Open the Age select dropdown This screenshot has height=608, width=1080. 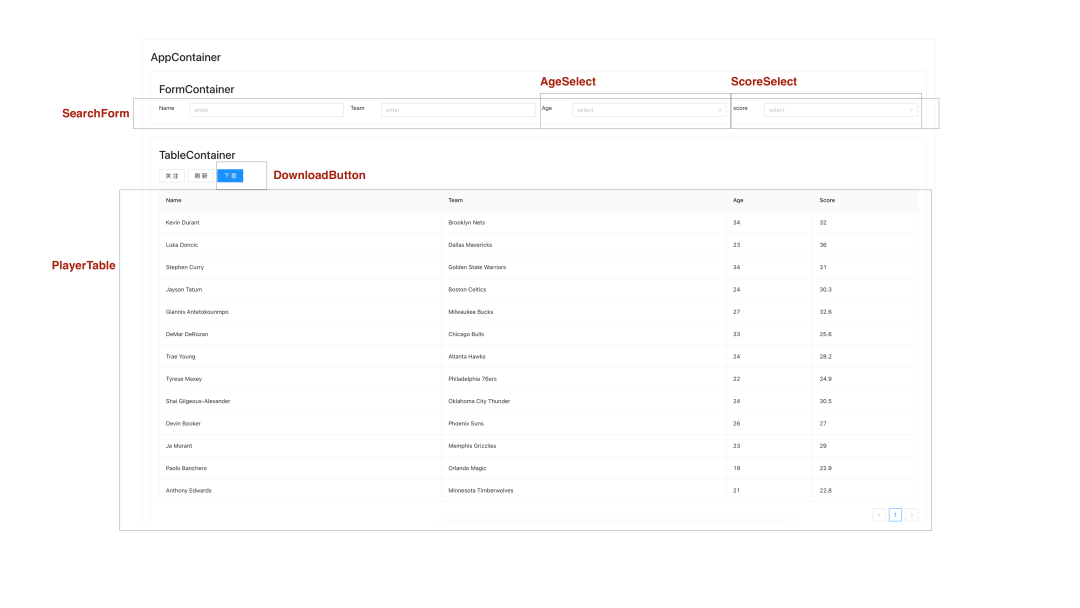click(x=649, y=109)
